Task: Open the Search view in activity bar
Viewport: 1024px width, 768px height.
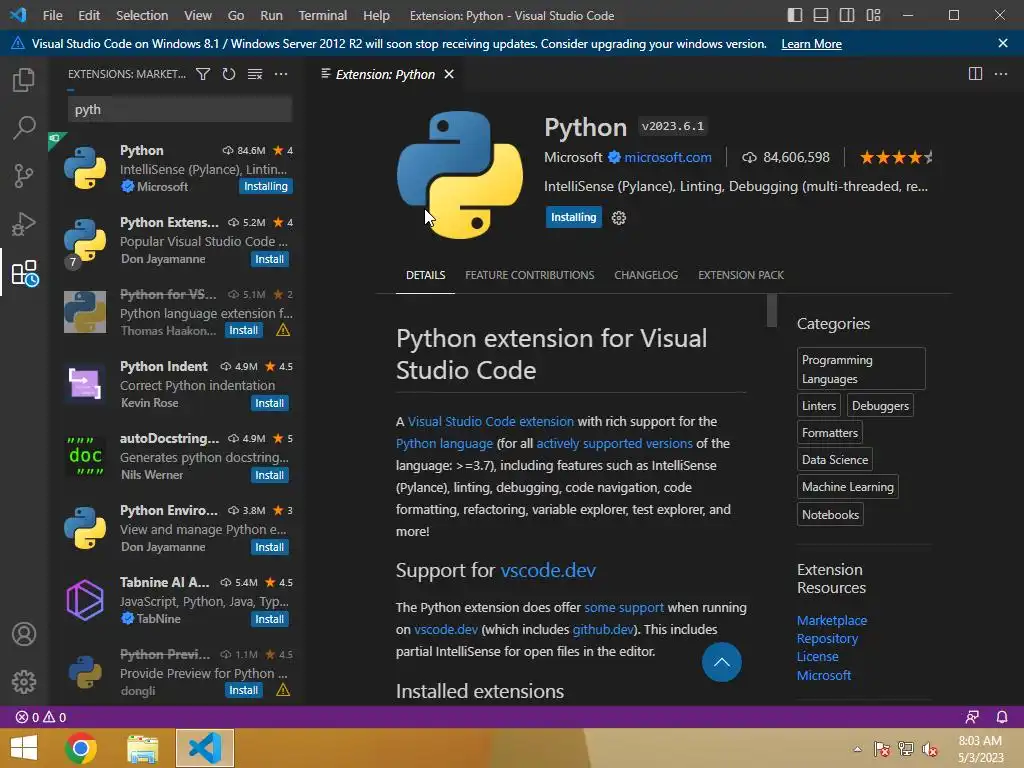Action: [x=24, y=127]
